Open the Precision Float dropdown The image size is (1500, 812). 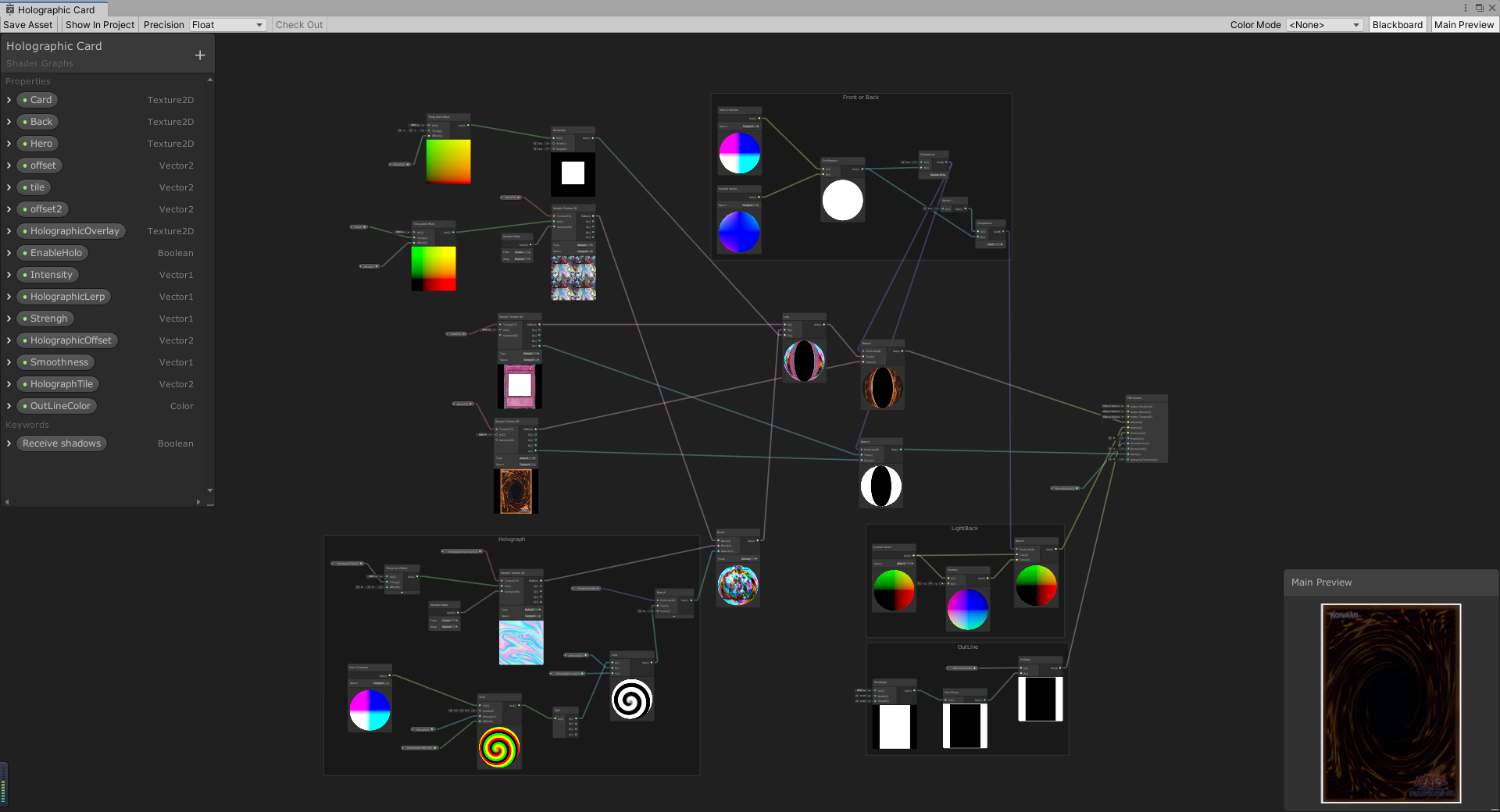pyautogui.click(x=227, y=25)
